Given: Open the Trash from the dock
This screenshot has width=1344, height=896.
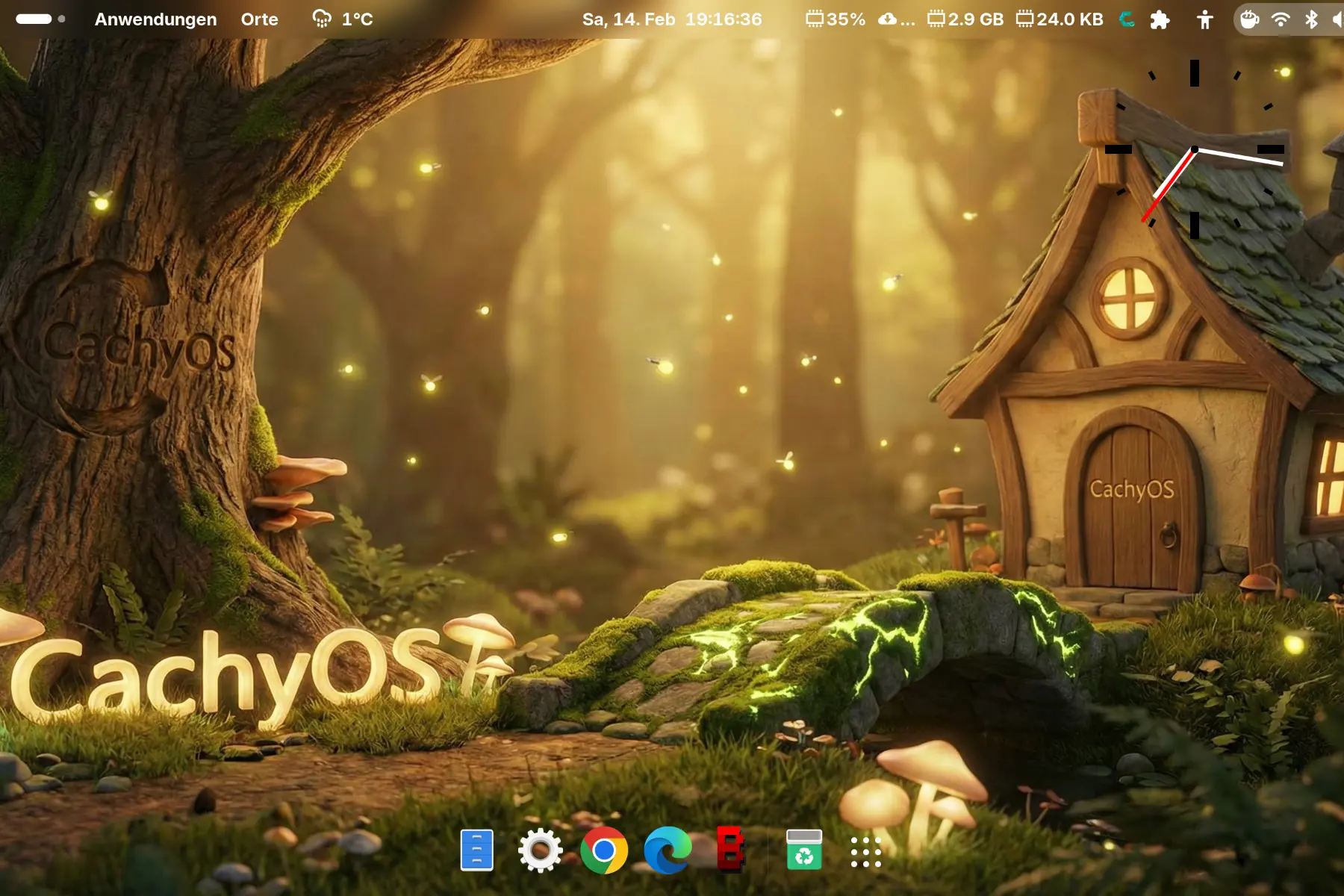Looking at the screenshot, I should 804,850.
